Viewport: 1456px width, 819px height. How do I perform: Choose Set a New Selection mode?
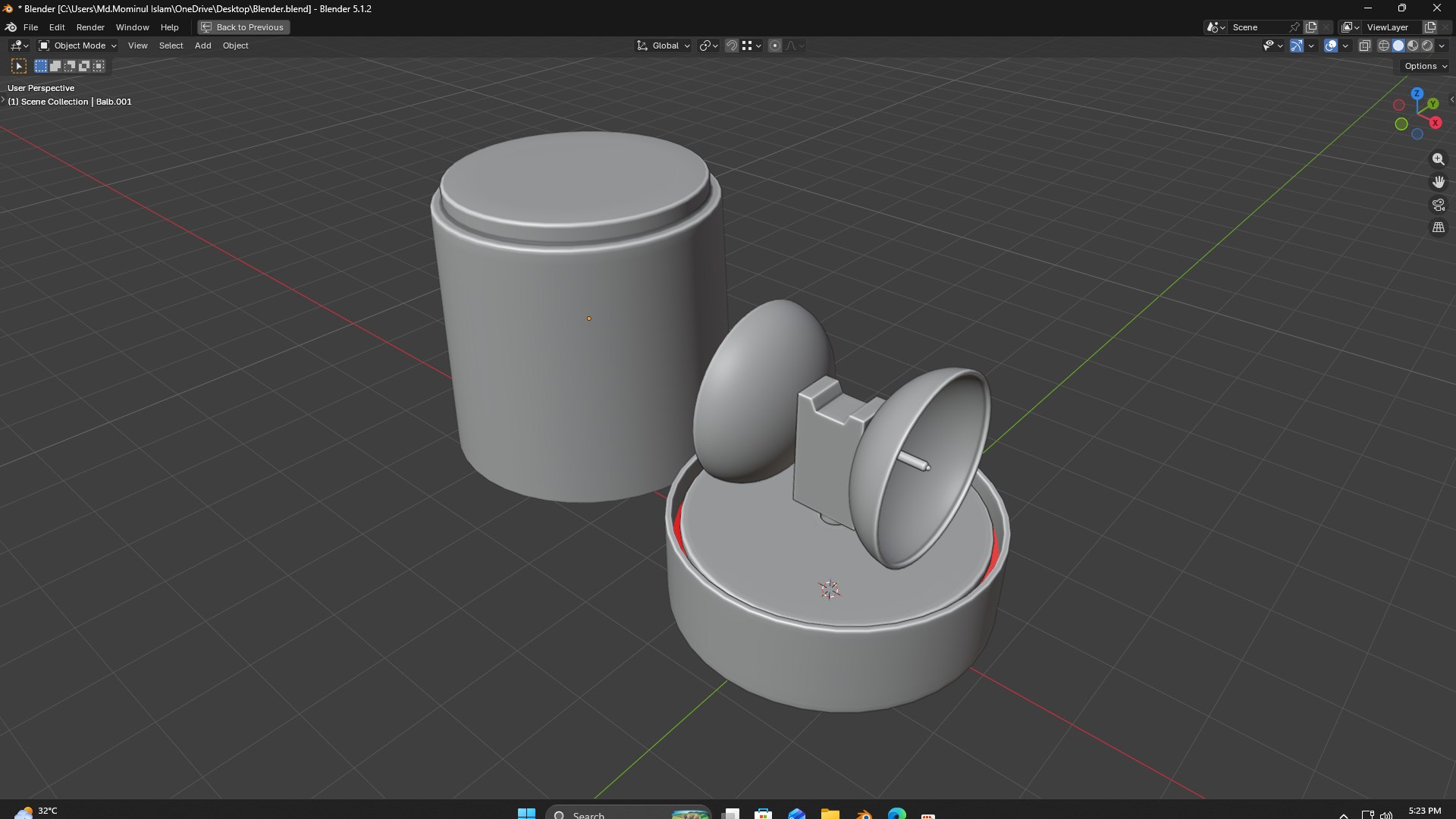tap(41, 66)
